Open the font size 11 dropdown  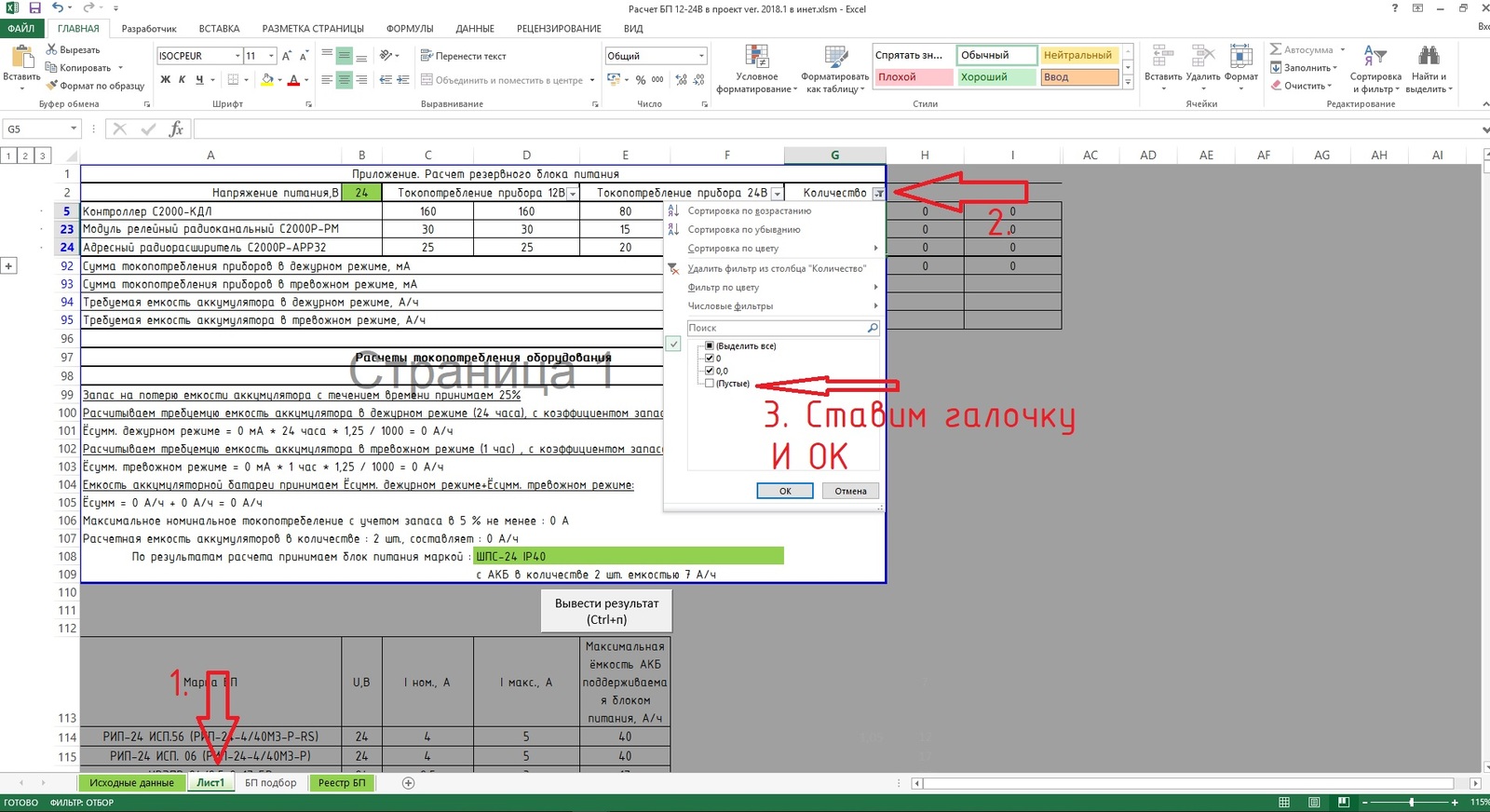(x=271, y=56)
